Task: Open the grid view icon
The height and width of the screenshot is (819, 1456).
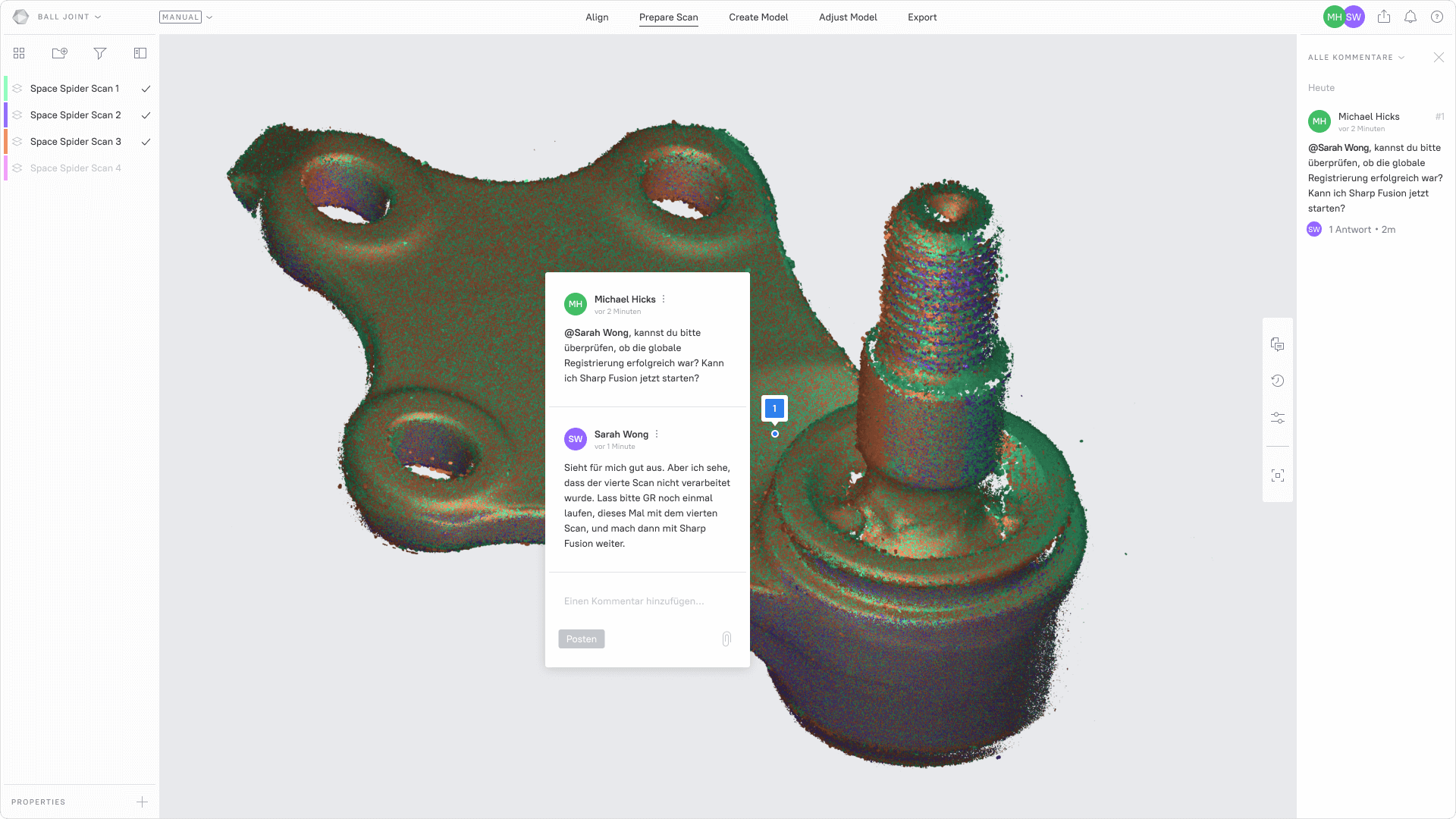Action: 19,53
